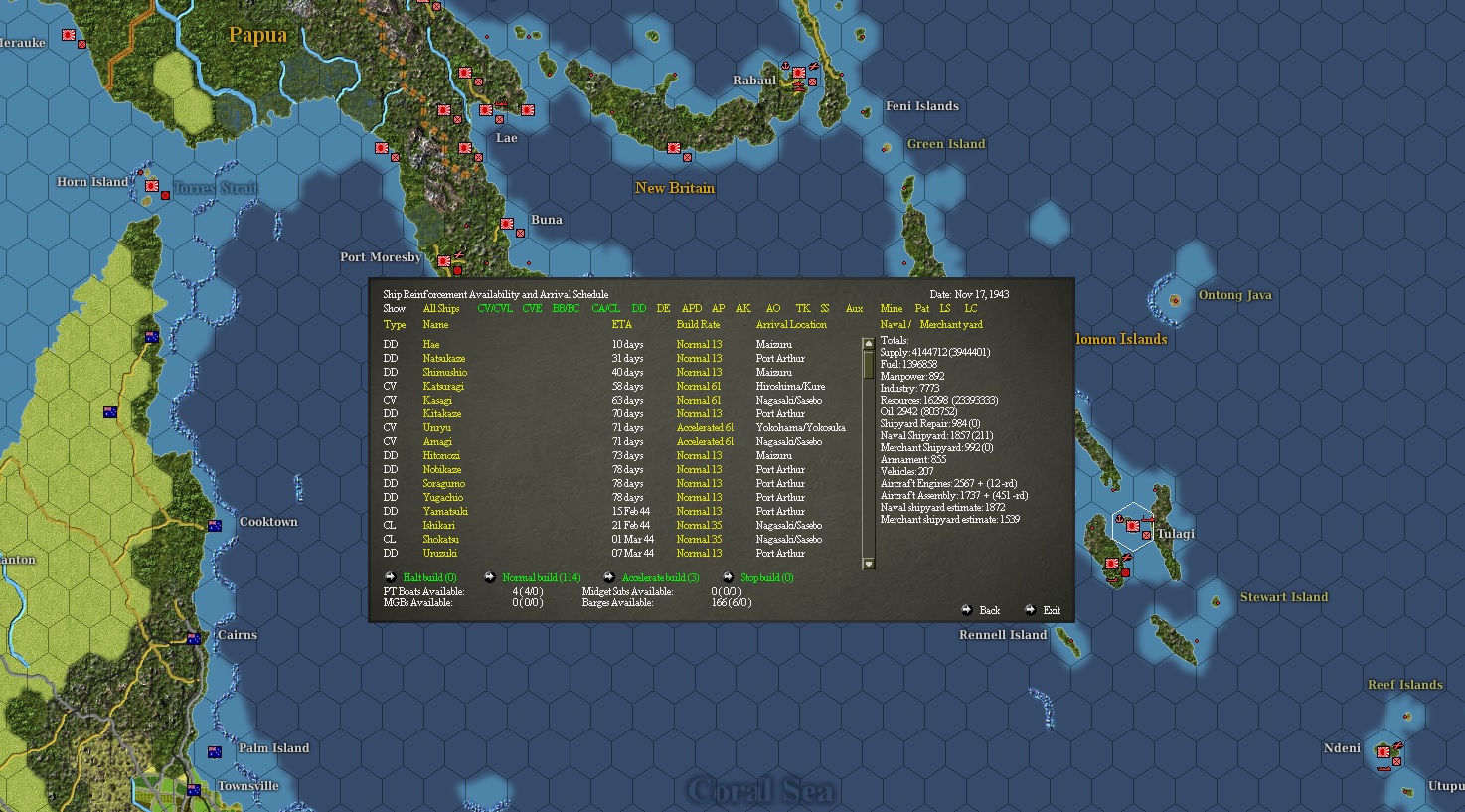Select the Australian flag at Palm Island

(215, 752)
